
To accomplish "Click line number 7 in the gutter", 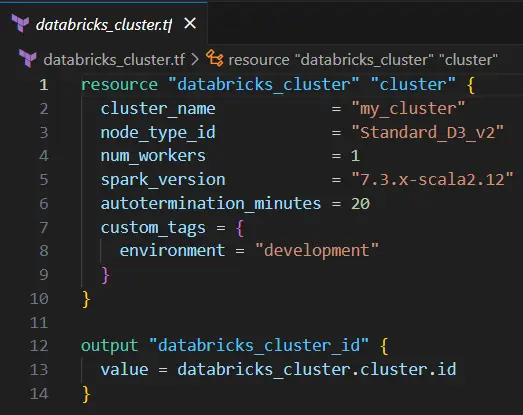I will point(44,228).
